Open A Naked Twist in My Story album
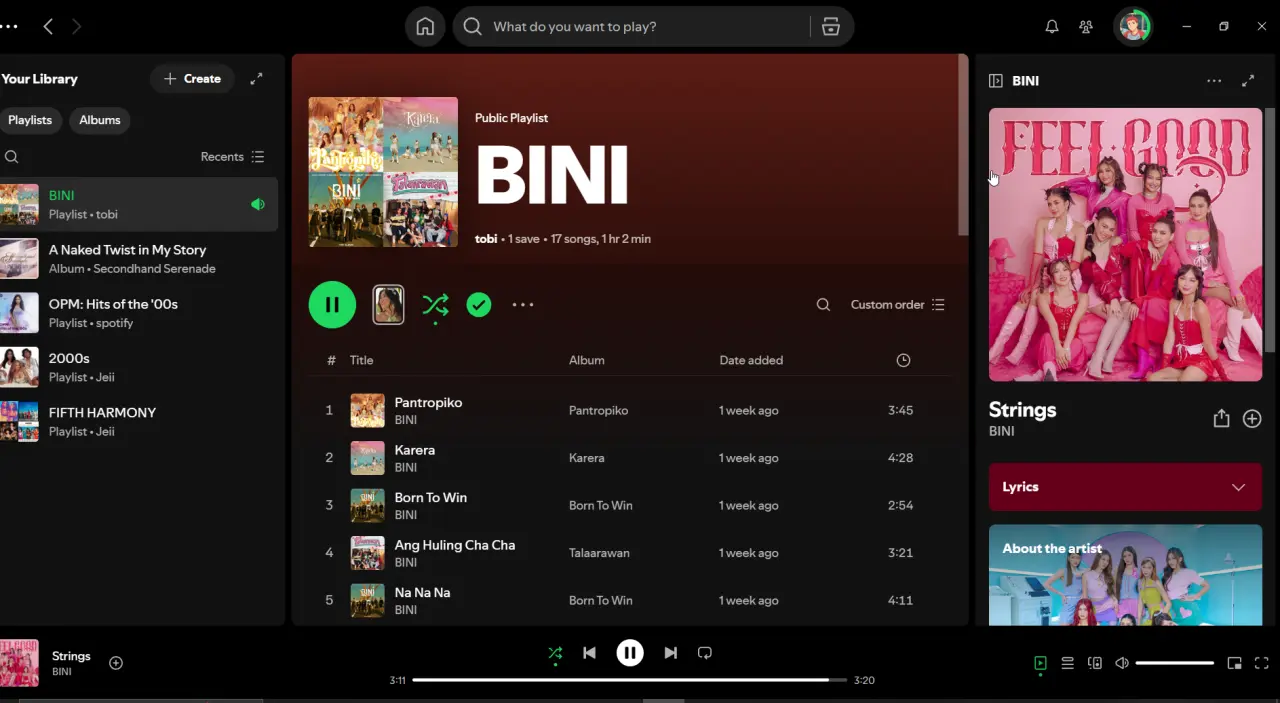The width and height of the screenshot is (1280, 703). [139, 259]
